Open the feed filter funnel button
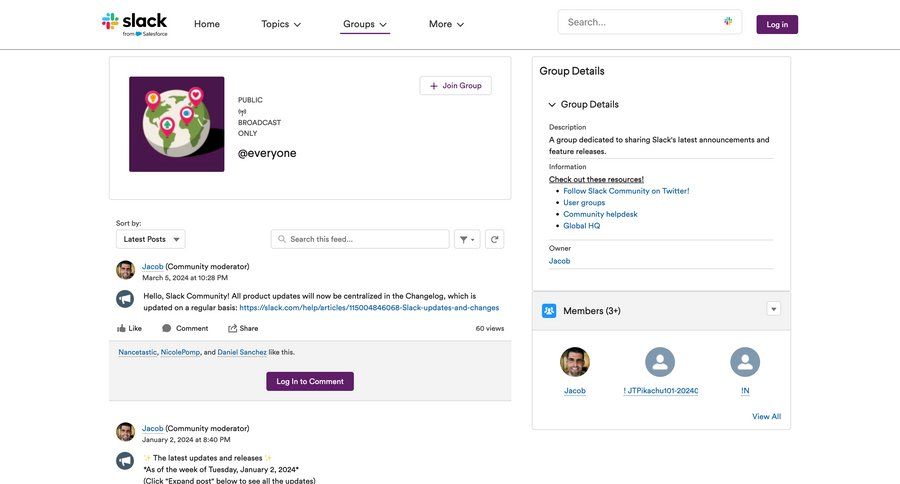900x484 pixels. (x=467, y=239)
